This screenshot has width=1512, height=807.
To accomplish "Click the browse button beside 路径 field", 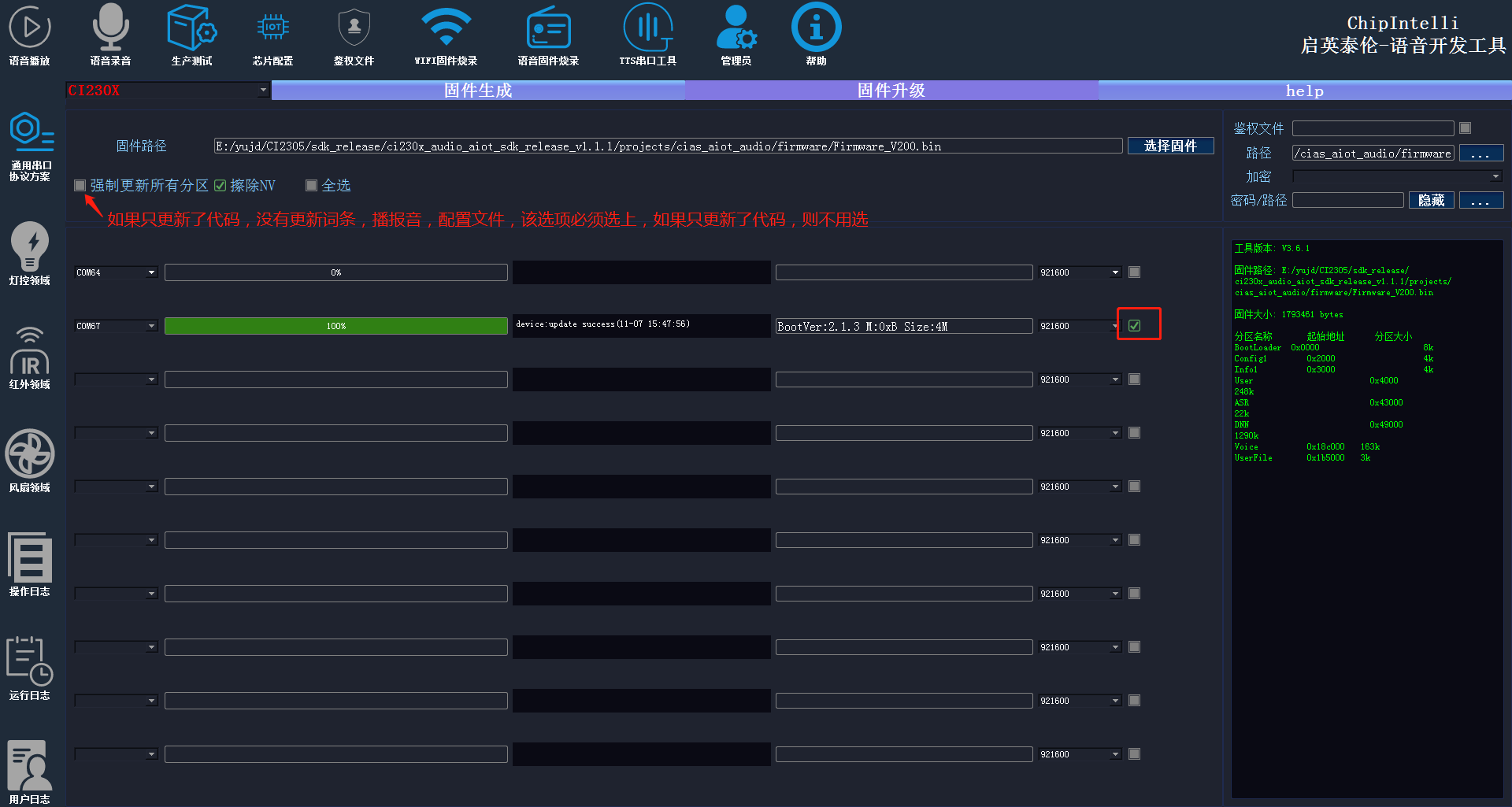I will click(x=1481, y=153).
